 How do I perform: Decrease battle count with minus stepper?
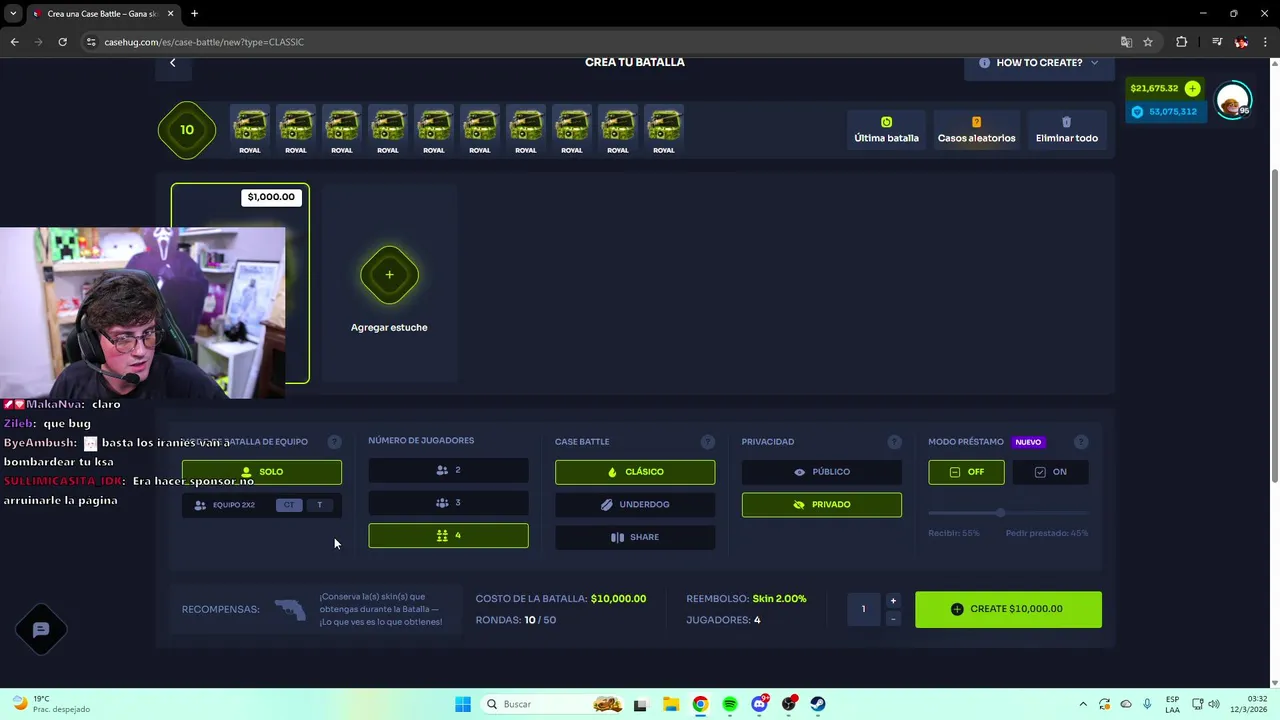pyautogui.click(x=893, y=619)
